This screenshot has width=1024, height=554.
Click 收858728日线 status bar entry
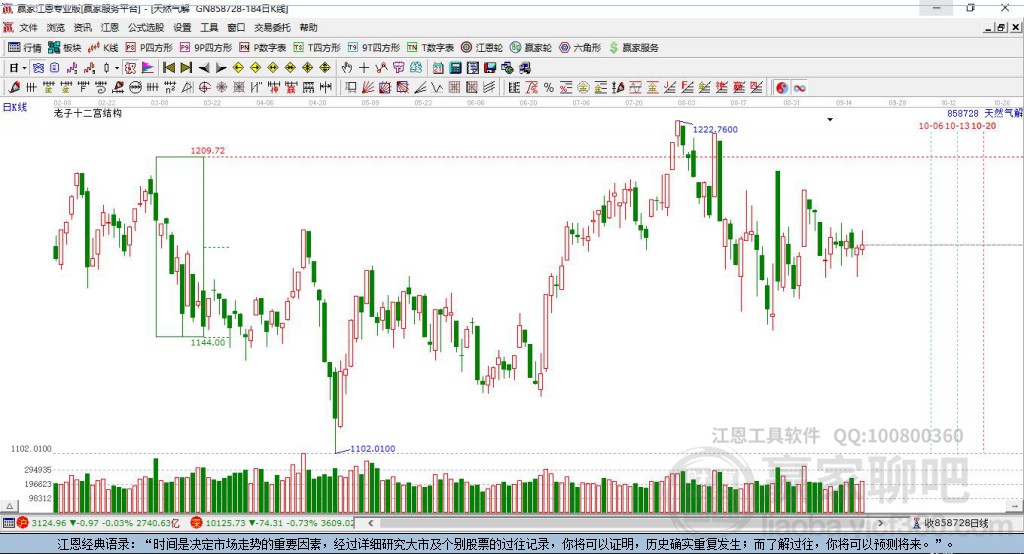click(x=951, y=523)
